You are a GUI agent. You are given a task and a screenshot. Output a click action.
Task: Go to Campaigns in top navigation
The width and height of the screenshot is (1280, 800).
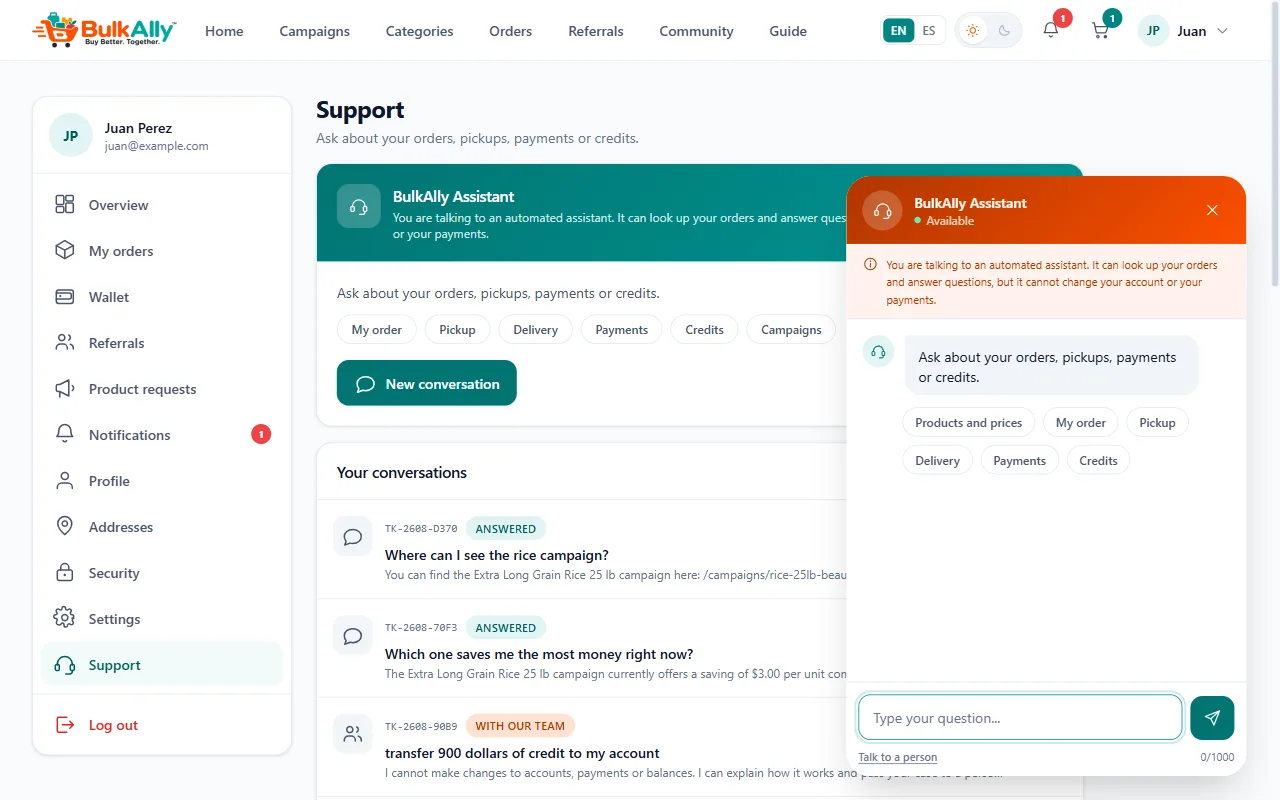tap(315, 31)
